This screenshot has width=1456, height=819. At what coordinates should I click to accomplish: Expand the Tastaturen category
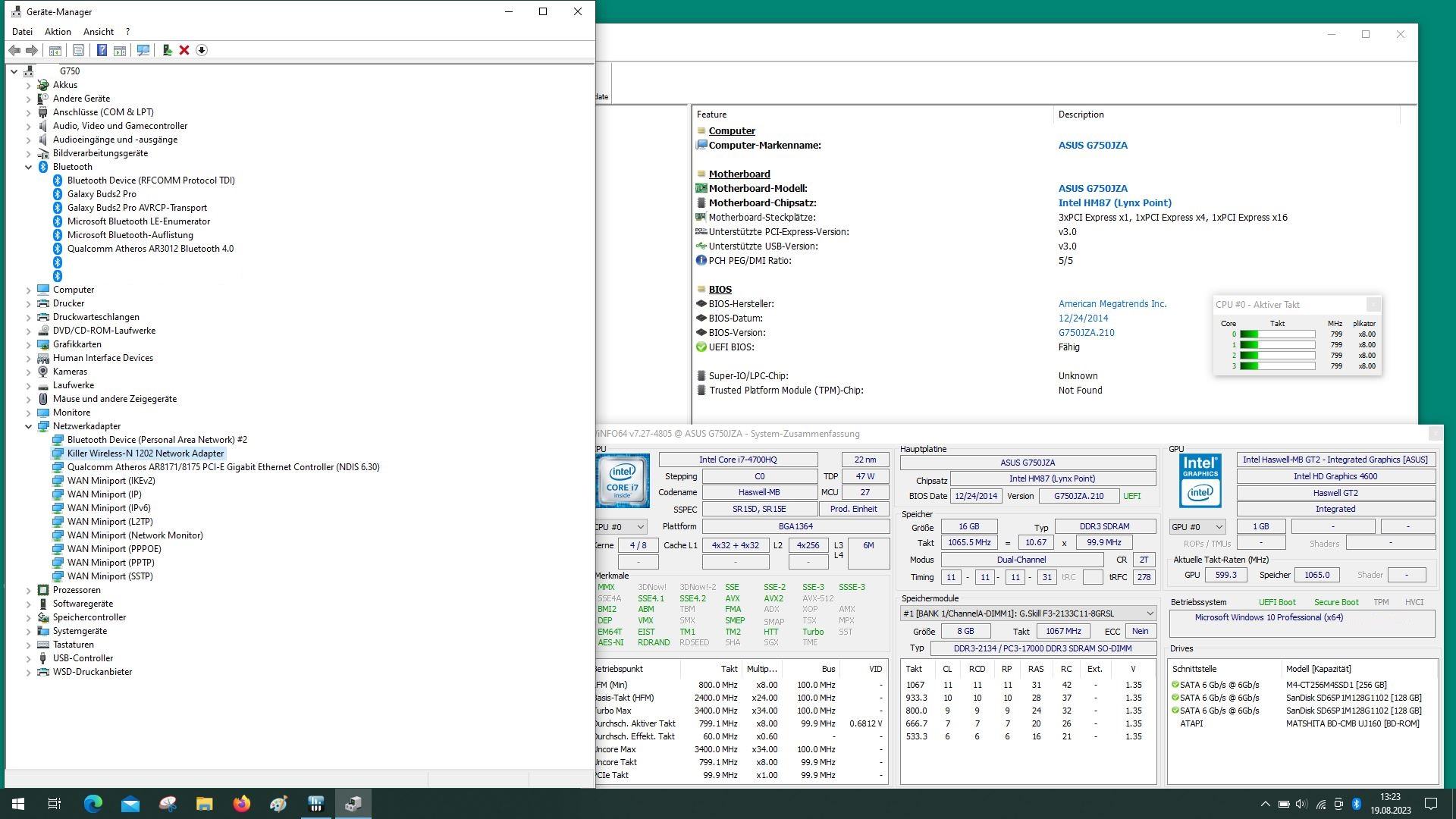pos(29,645)
